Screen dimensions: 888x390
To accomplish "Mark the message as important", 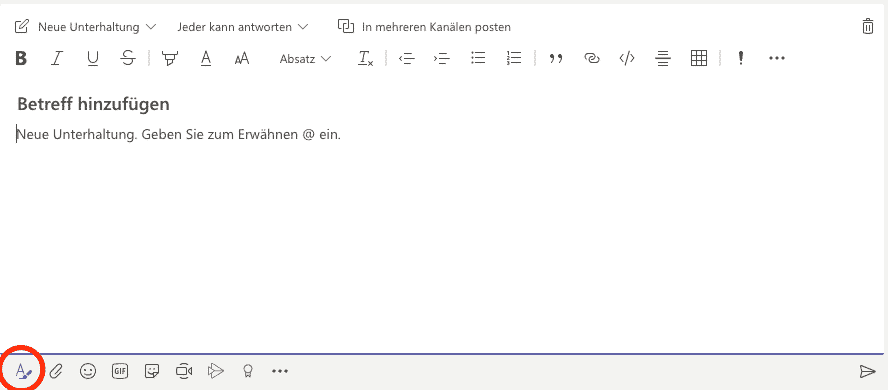I will [740, 58].
